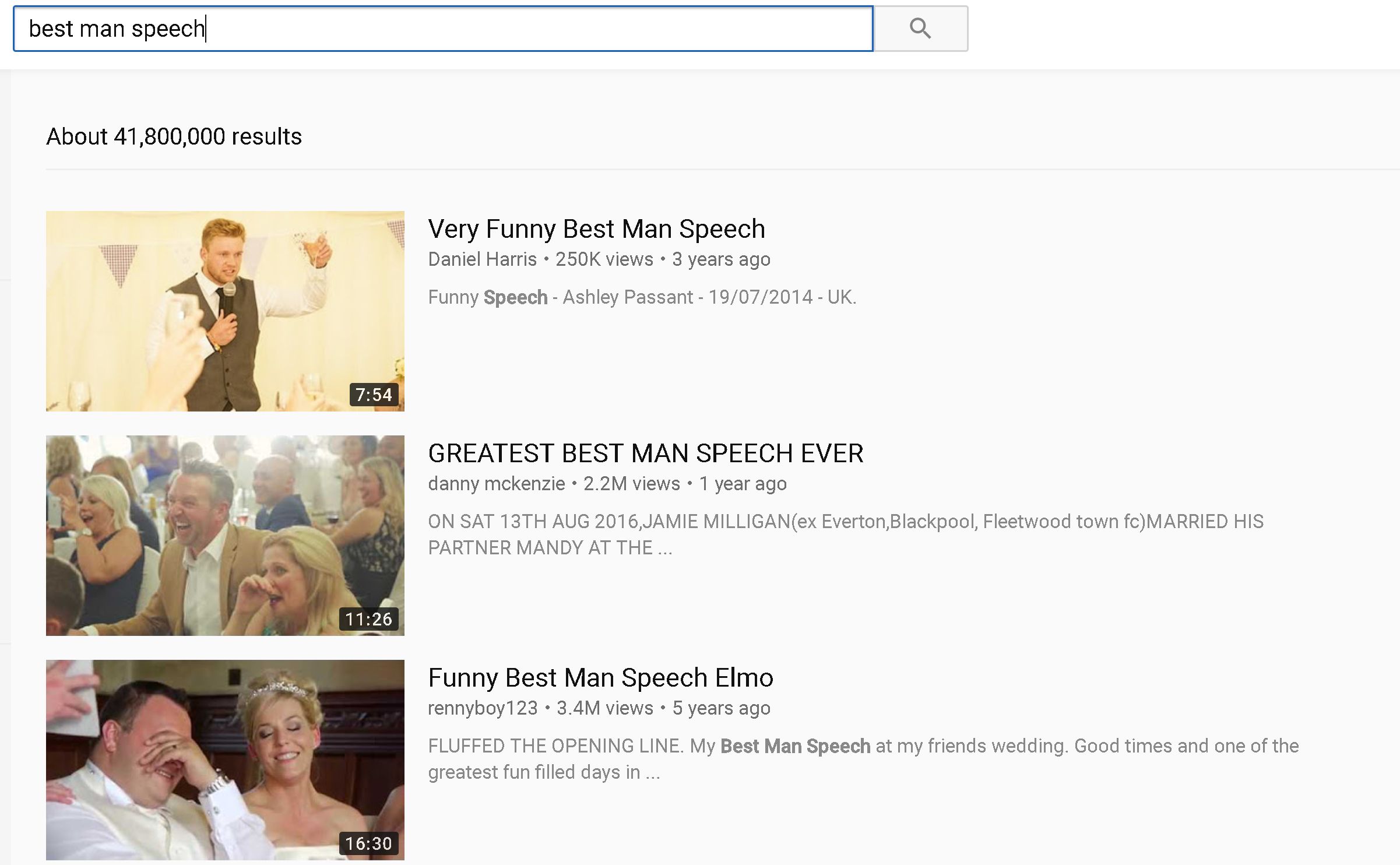
Task: Open Funny Best Man Speech Elmo thumbnail
Action: pos(225,759)
